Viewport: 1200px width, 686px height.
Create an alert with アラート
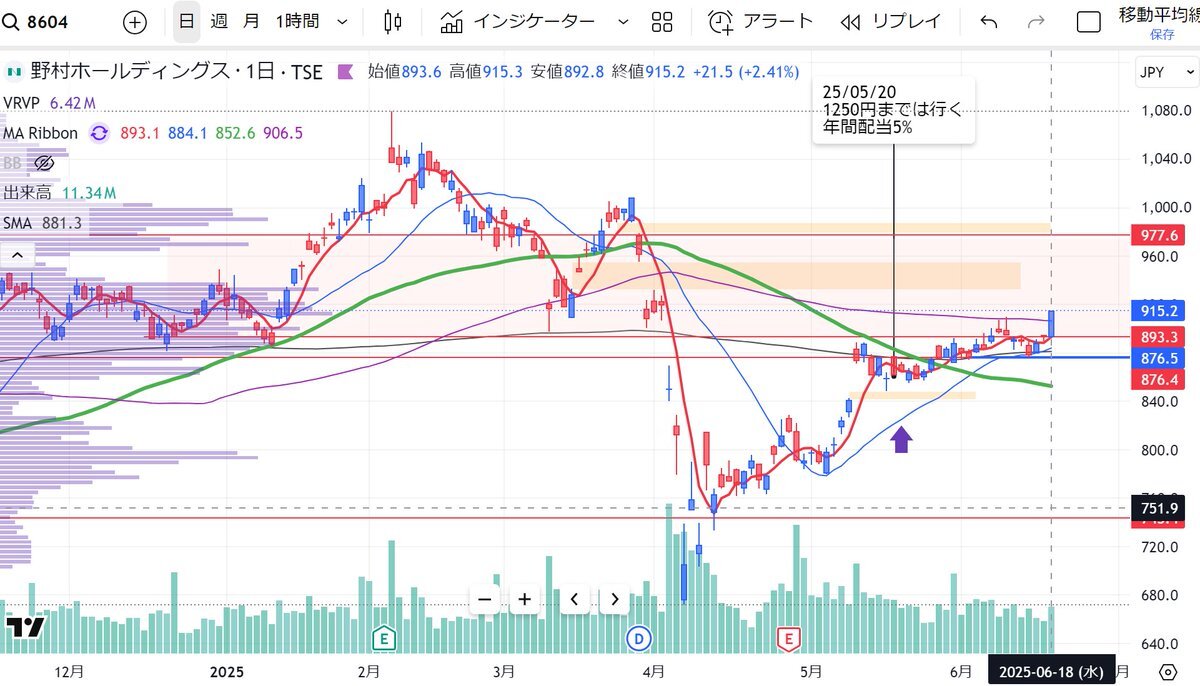point(761,22)
